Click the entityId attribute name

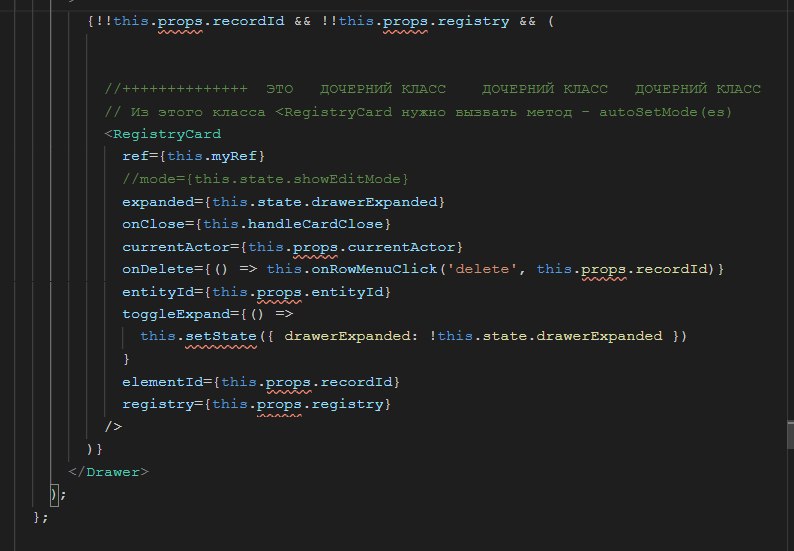click(x=158, y=292)
